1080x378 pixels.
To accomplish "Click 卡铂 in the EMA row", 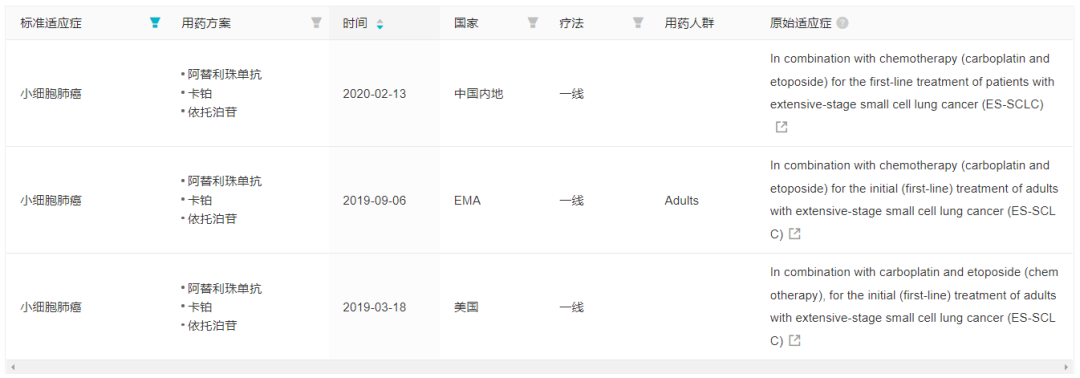I will [x=200, y=200].
